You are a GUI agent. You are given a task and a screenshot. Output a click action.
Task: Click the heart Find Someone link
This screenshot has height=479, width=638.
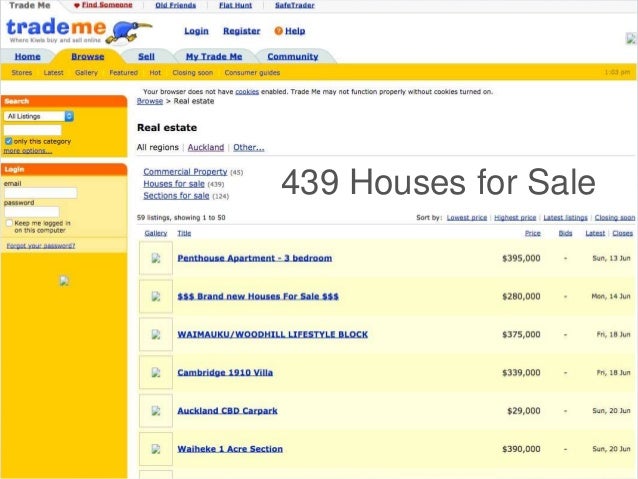tap(103, 5)
